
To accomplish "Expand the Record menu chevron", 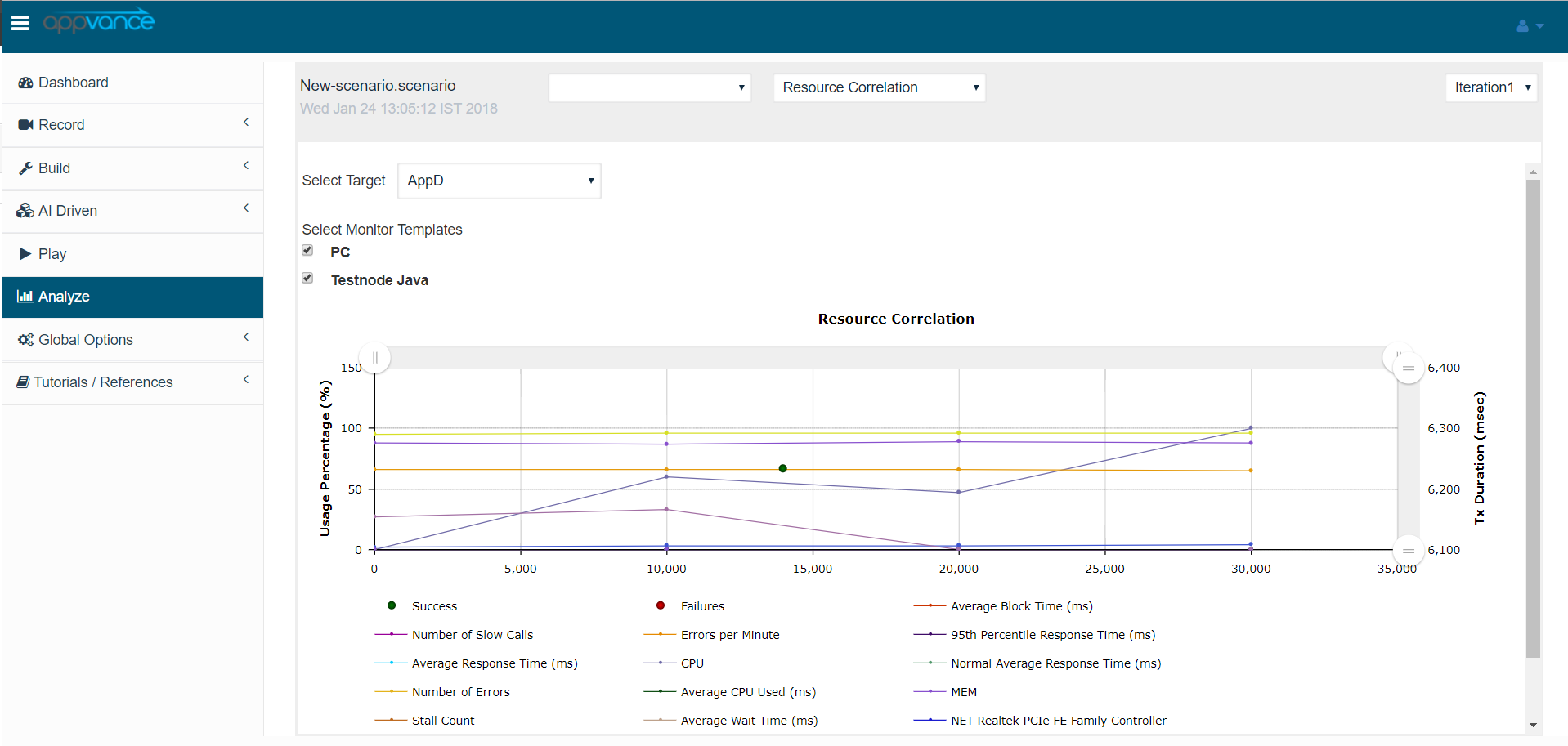I will coord(246,123).
